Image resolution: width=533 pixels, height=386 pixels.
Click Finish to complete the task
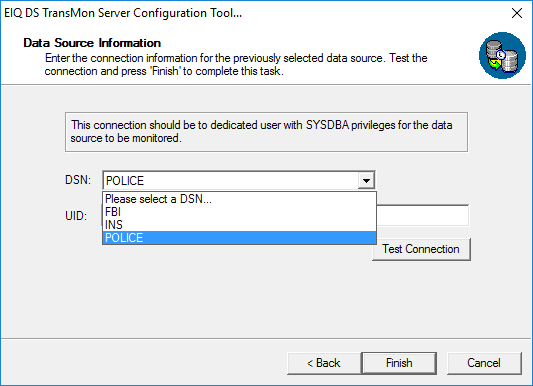(399, 363)
